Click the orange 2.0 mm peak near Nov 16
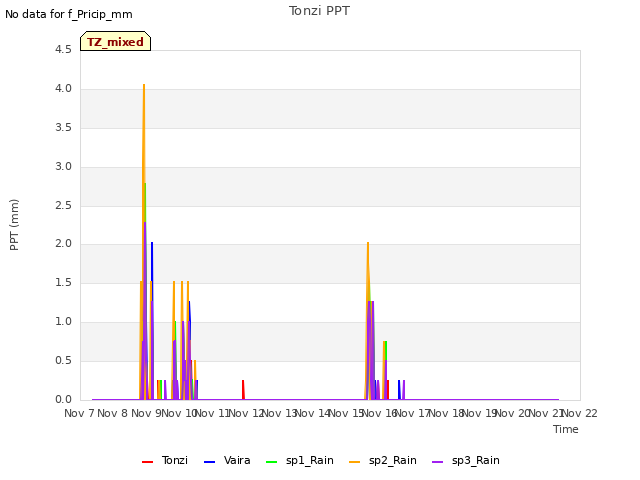The height and width of the screenshot is (480, 640). pyautogui.click(x=368, y=244)
